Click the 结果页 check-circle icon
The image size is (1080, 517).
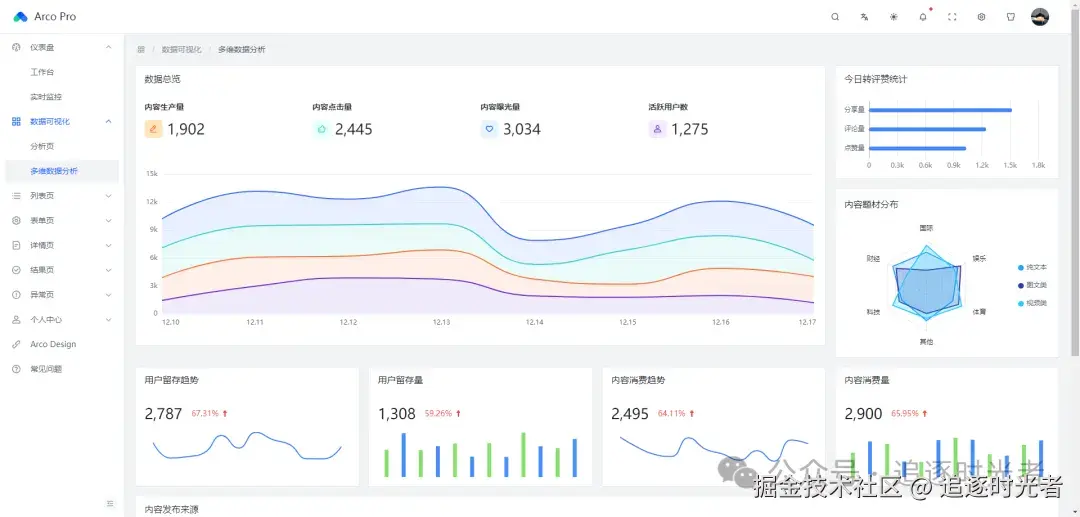[x=17, y=270]
